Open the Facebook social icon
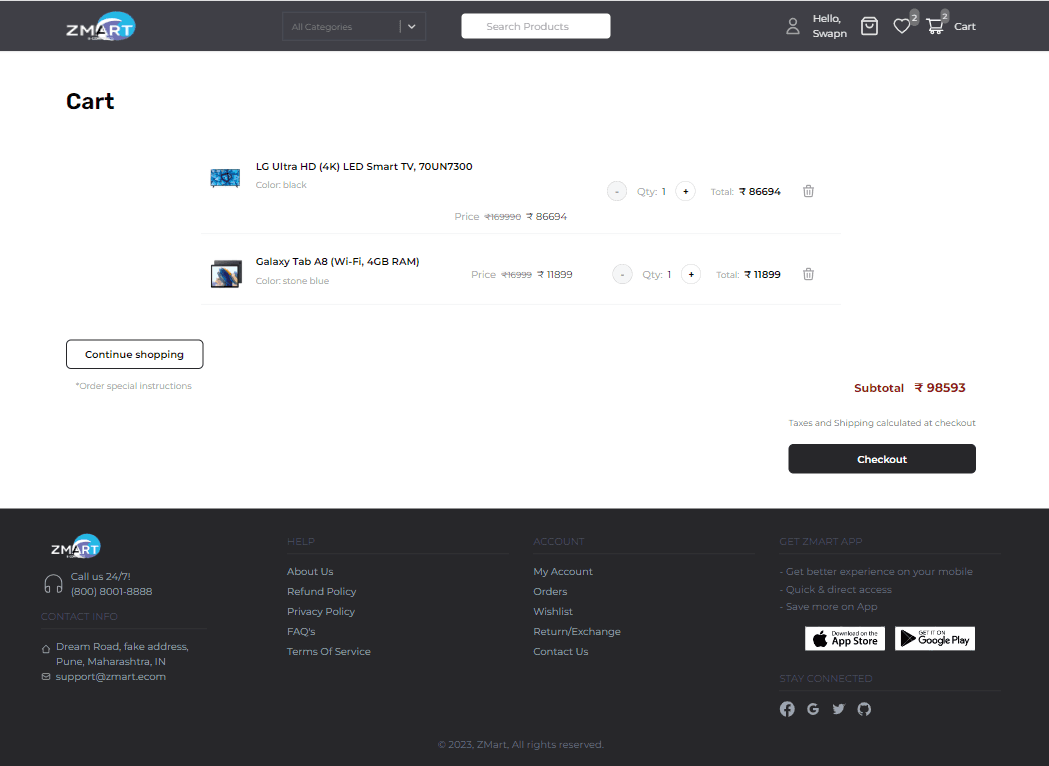The height and width of the screenshot is (766, 1049). point(787,709)
